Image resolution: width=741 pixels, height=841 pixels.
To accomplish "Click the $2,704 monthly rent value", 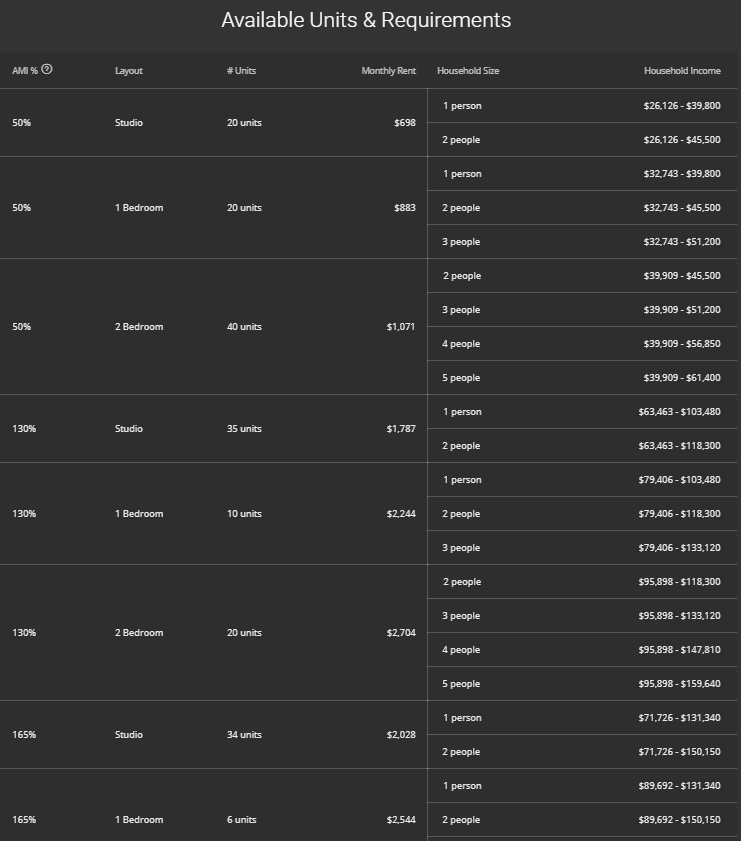I will tap(401, 633).
